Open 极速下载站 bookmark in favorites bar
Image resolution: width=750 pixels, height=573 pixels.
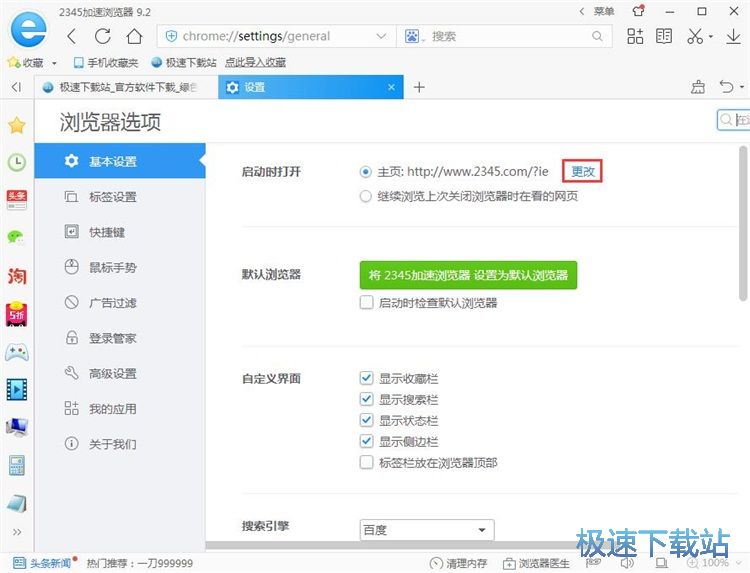coord(184,63)
